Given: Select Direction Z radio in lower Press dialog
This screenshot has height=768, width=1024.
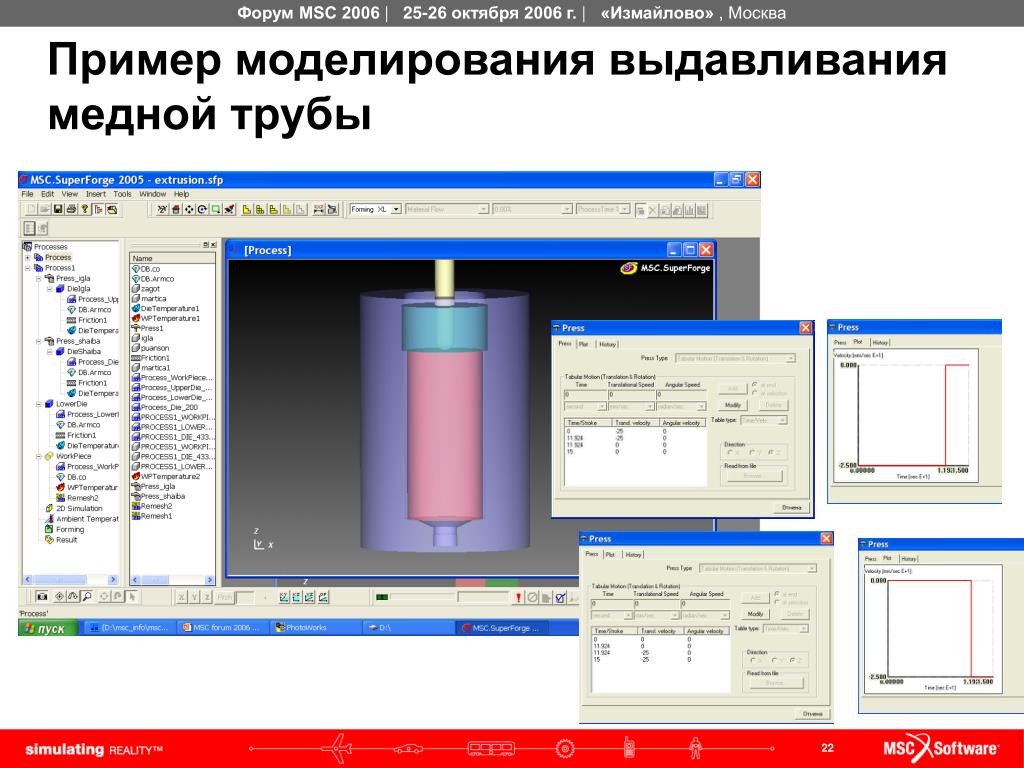Looking at the screenshot, I should pyautogui.click(x=793, y=660).
